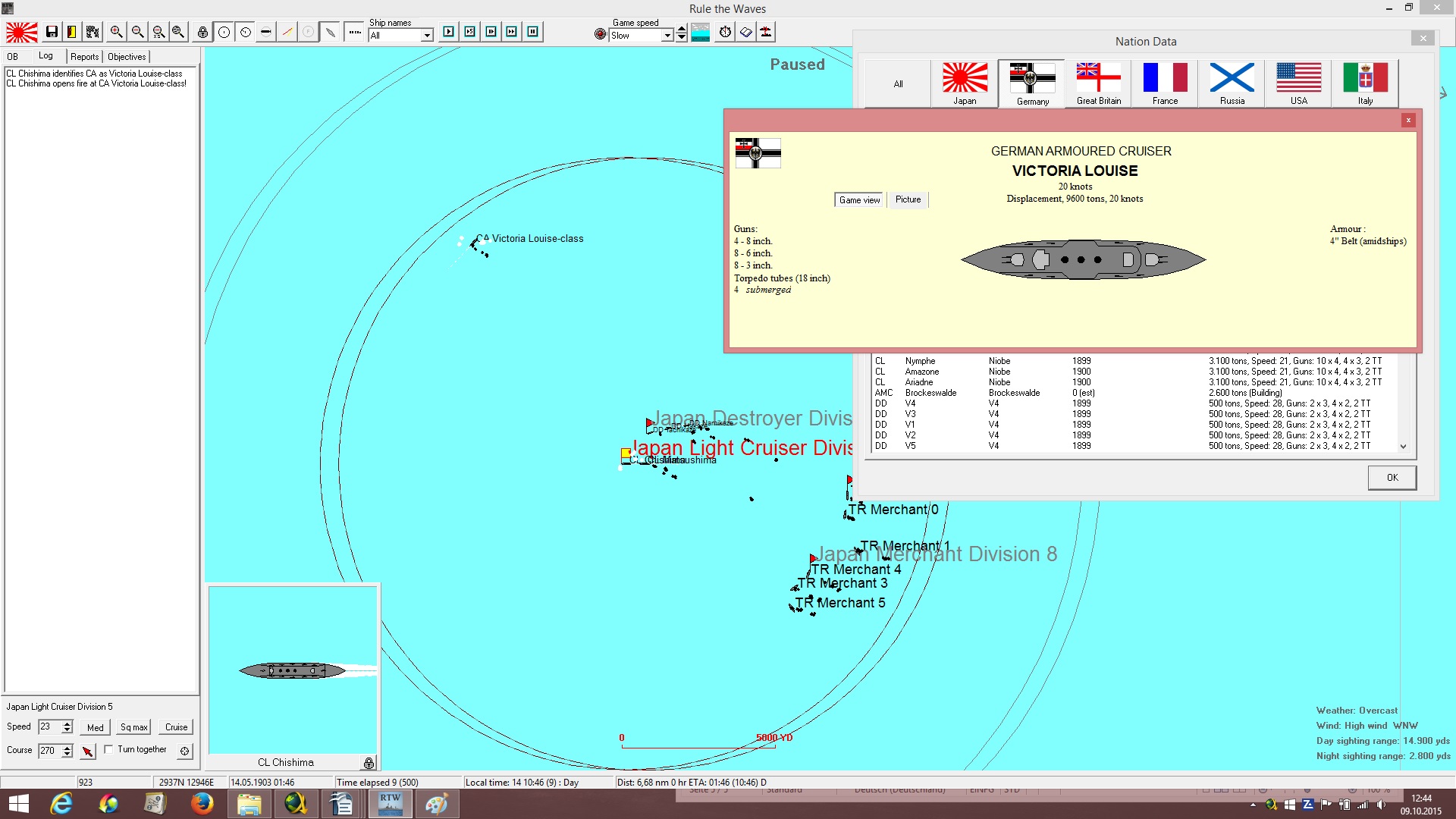Image resolution: width=1456 pixels, height=819 pixels.
Task: Increase Course value with spinner
Action: [67, 748]
